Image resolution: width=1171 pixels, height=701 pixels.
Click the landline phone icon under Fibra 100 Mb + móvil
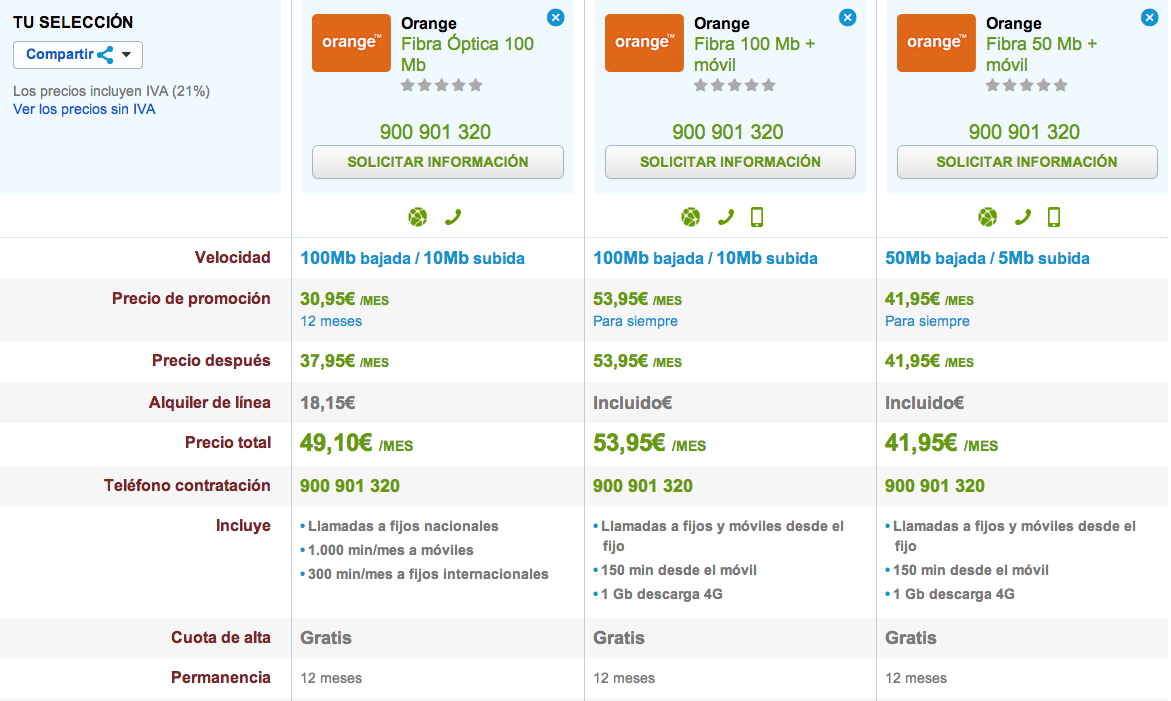pos(725,217)
